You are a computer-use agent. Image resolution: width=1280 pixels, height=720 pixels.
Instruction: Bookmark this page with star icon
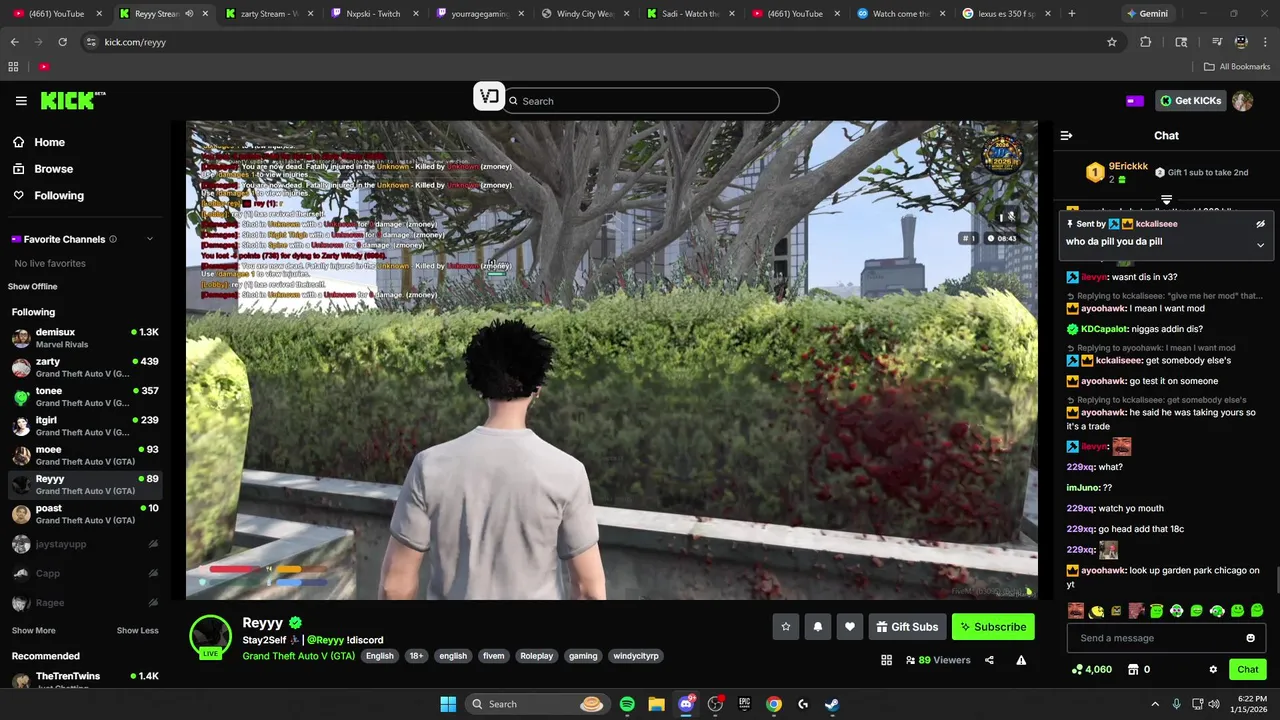[1111, 42]
